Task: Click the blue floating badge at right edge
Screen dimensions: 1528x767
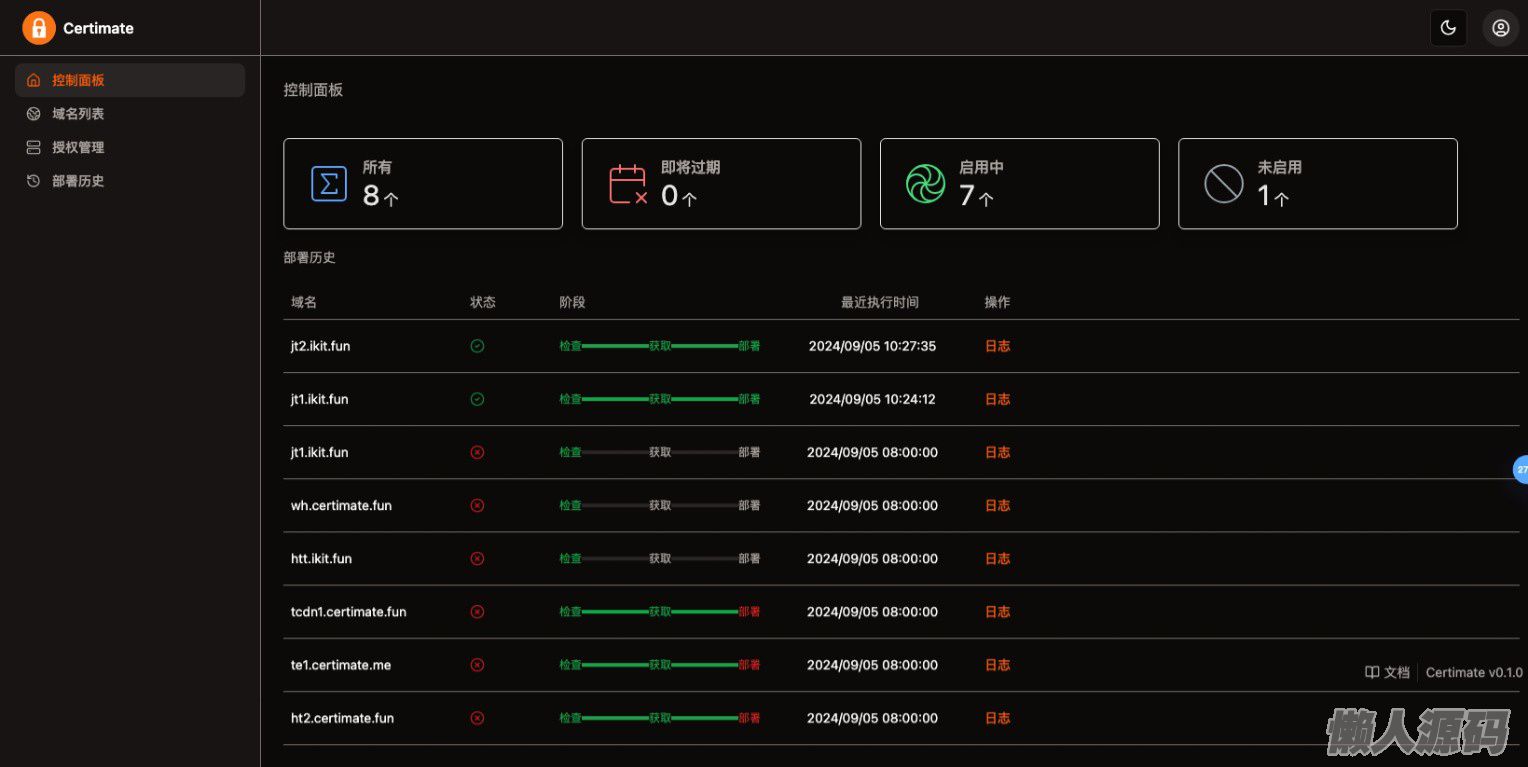Action: click(1521, 468)
